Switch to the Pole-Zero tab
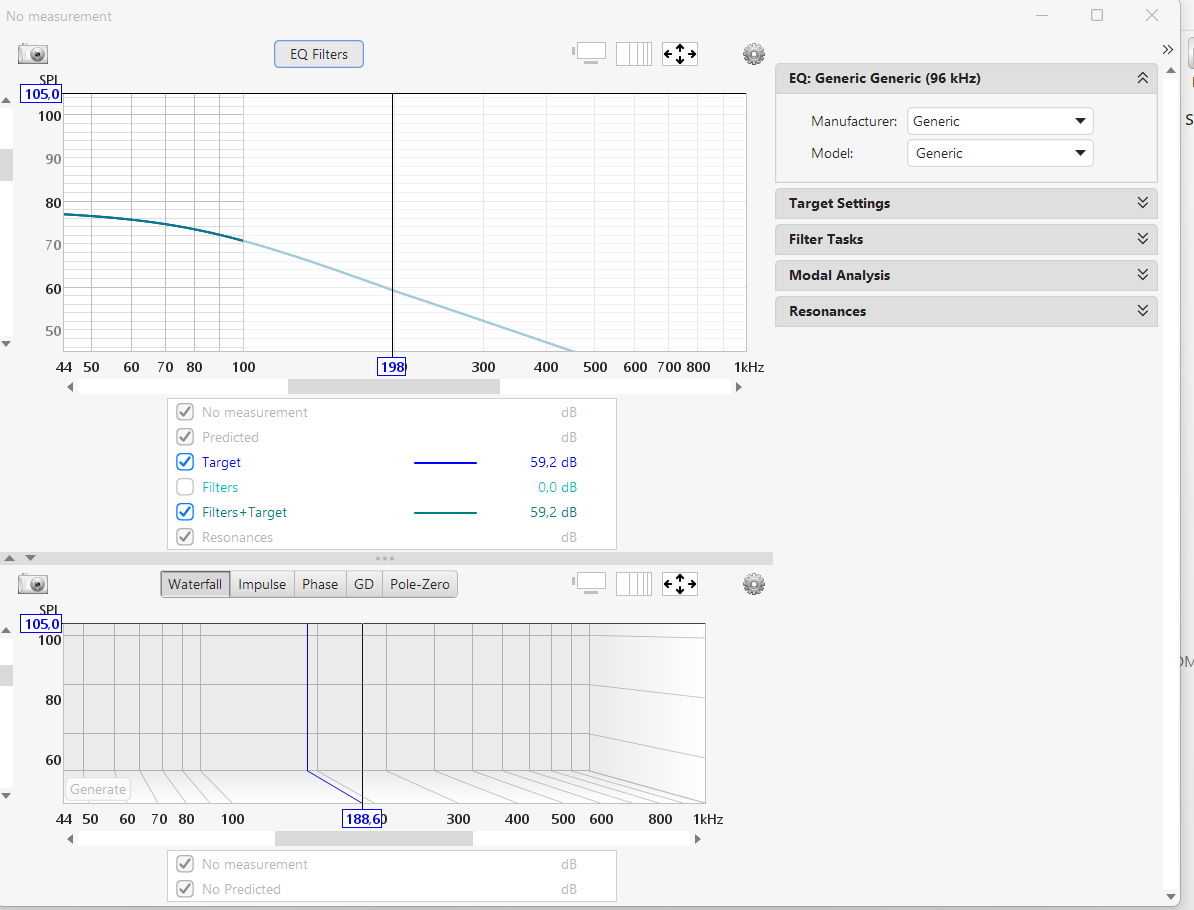This screenshot has height=910, width=1194. coord(419,584)
